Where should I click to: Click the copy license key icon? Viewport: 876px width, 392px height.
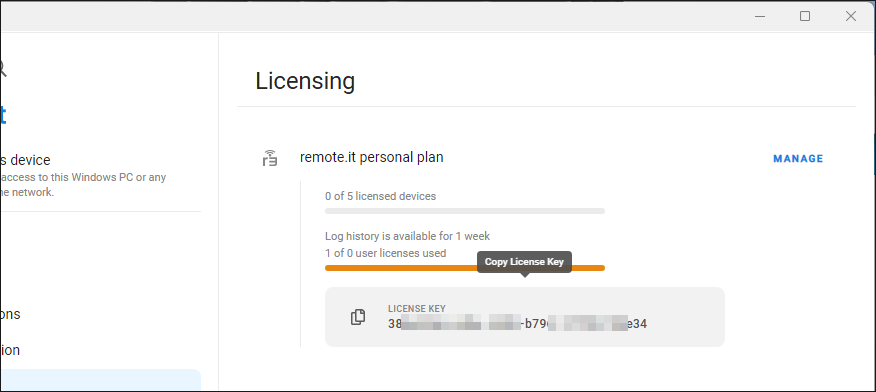[x=358, y=317]
